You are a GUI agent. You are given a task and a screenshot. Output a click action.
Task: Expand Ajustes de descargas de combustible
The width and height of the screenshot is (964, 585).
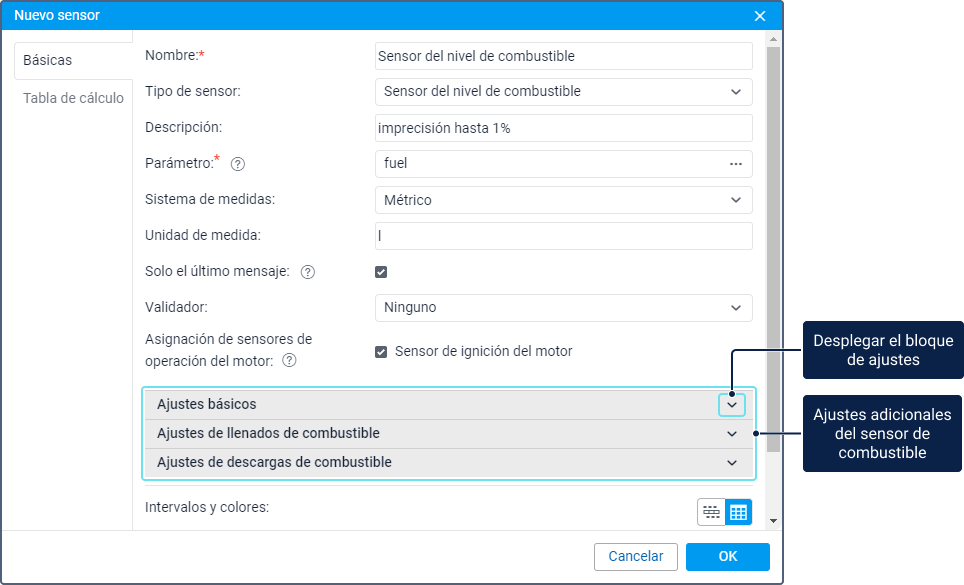732,463
